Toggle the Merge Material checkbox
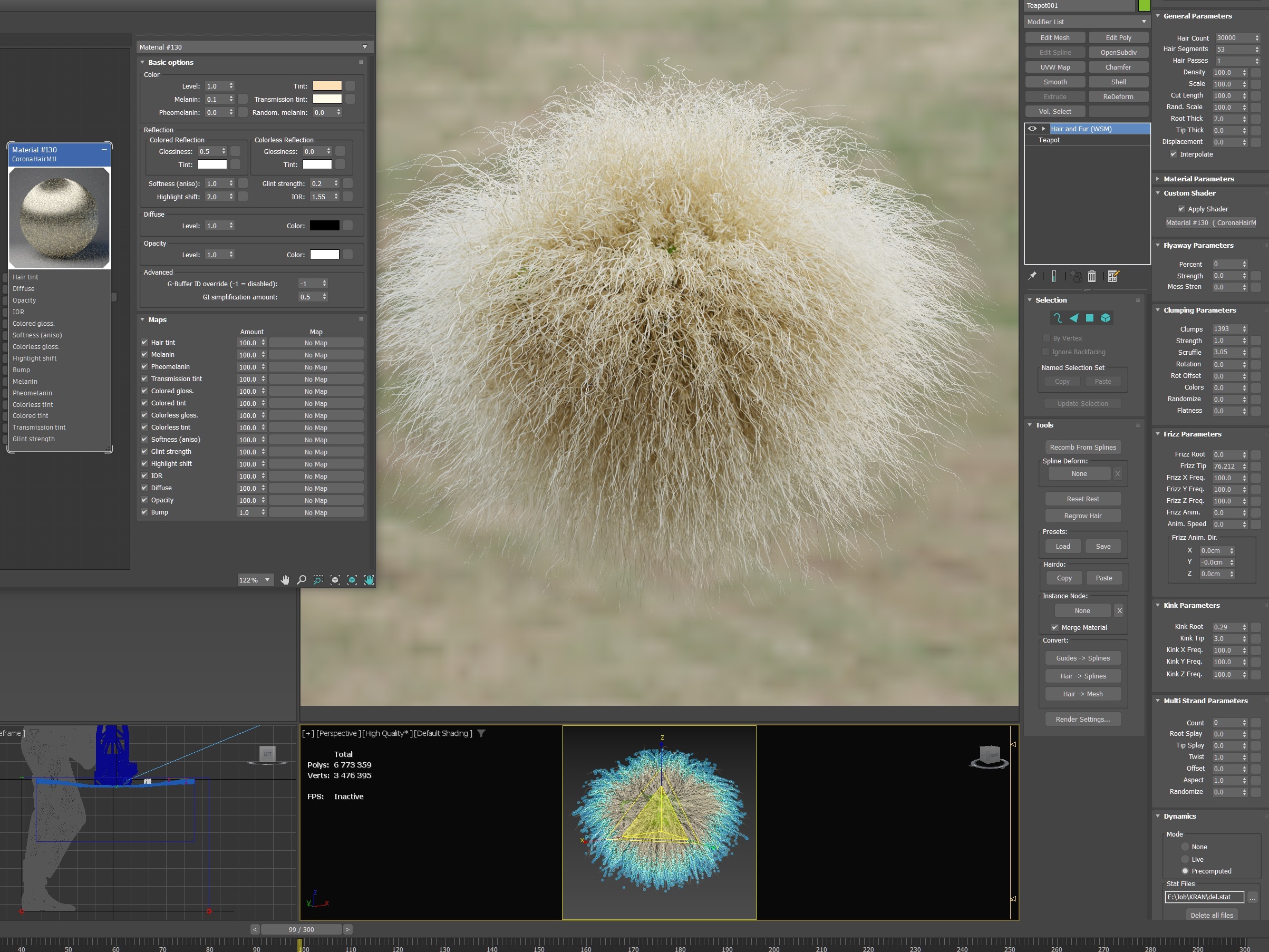This screenshot has height=952, width=1269. click(x=1054, y=627)
